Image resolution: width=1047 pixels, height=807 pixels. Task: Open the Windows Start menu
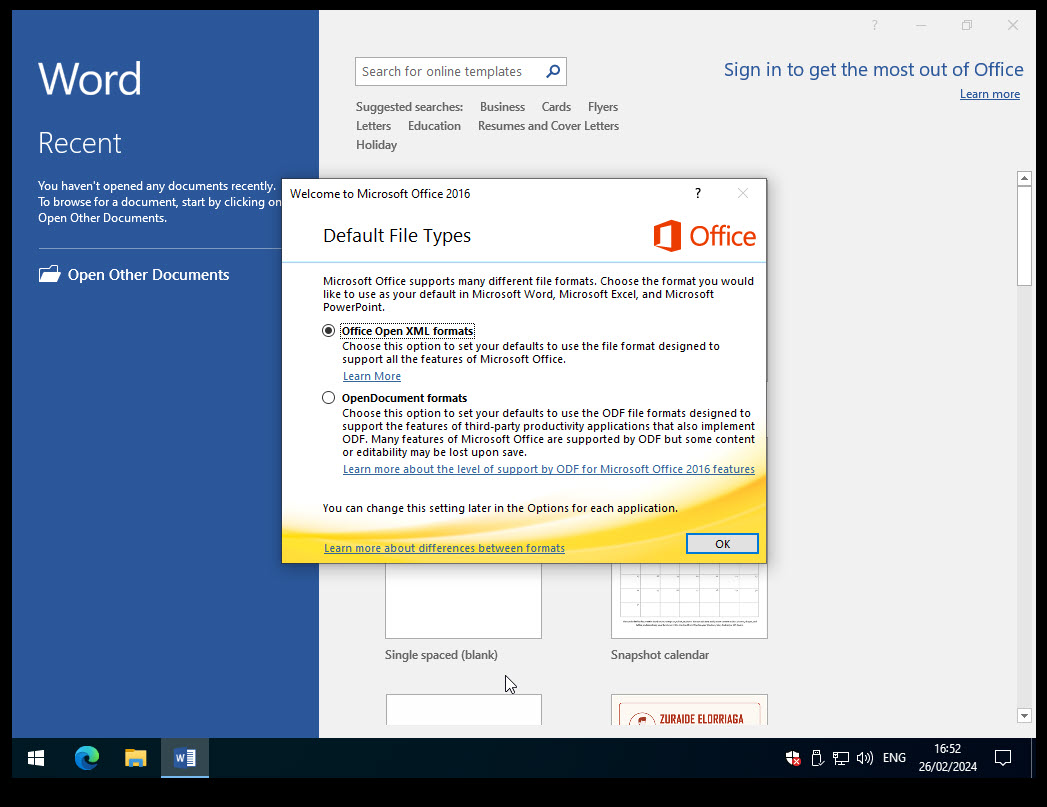(36, 758)
